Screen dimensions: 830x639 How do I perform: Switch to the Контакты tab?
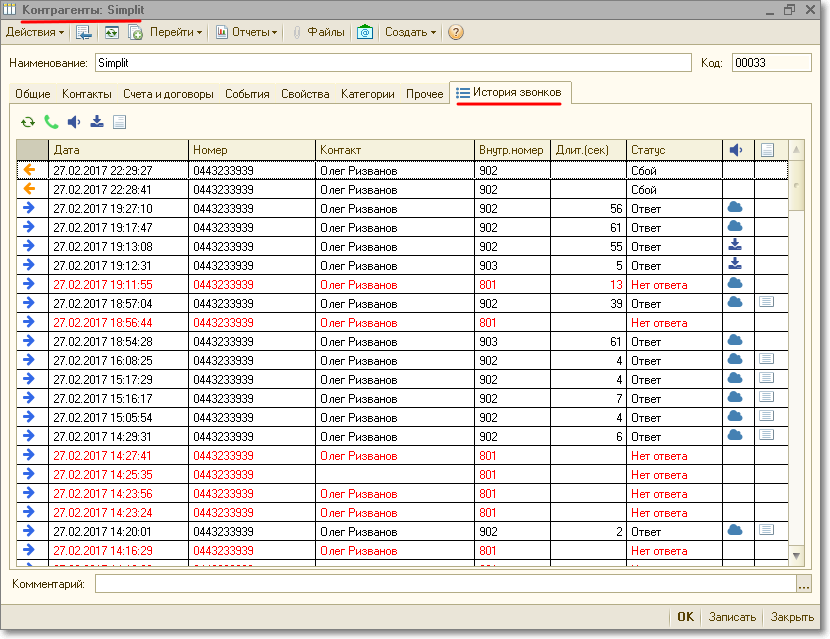click(x=87, y=94)
